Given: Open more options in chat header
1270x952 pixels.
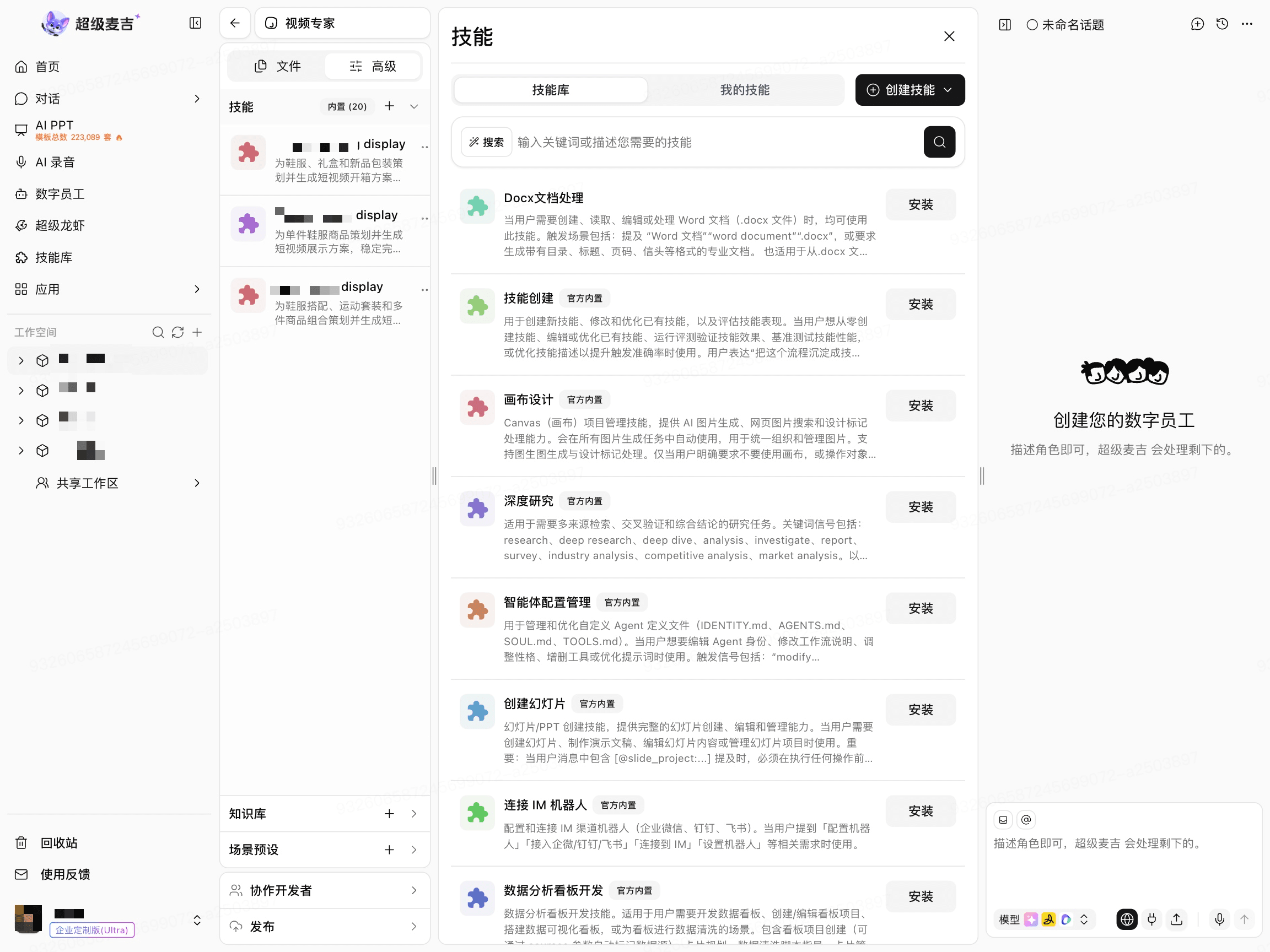Looking at the screenshot, I should tap(1247, 24).
